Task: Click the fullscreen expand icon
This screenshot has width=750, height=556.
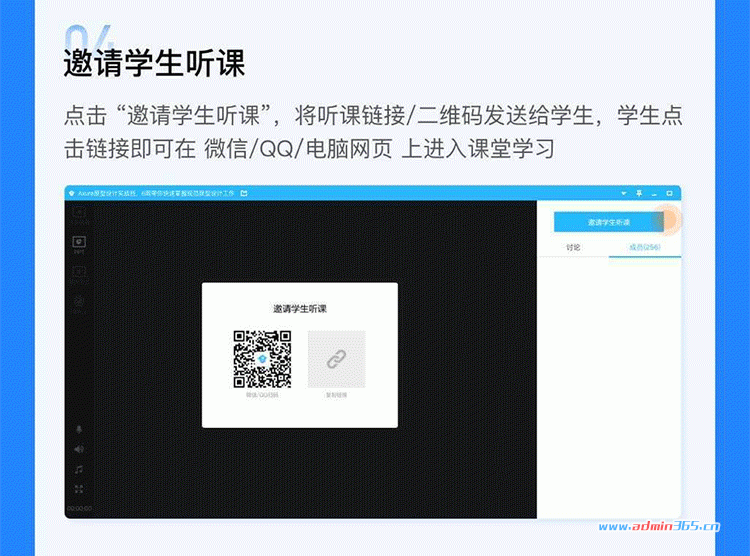Action: [x=79, y=489]
